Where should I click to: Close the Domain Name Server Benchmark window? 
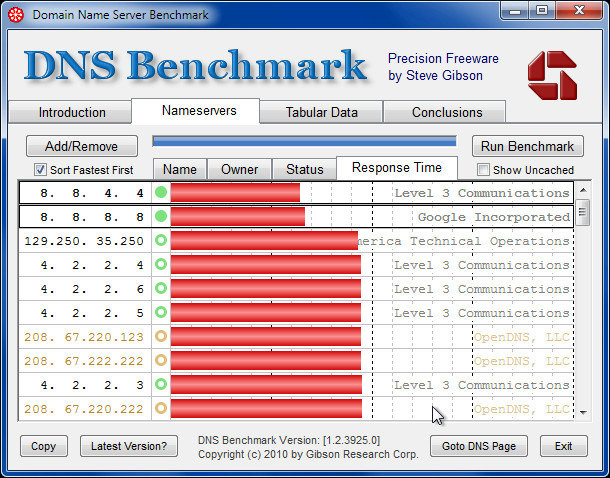click(579, 11)
